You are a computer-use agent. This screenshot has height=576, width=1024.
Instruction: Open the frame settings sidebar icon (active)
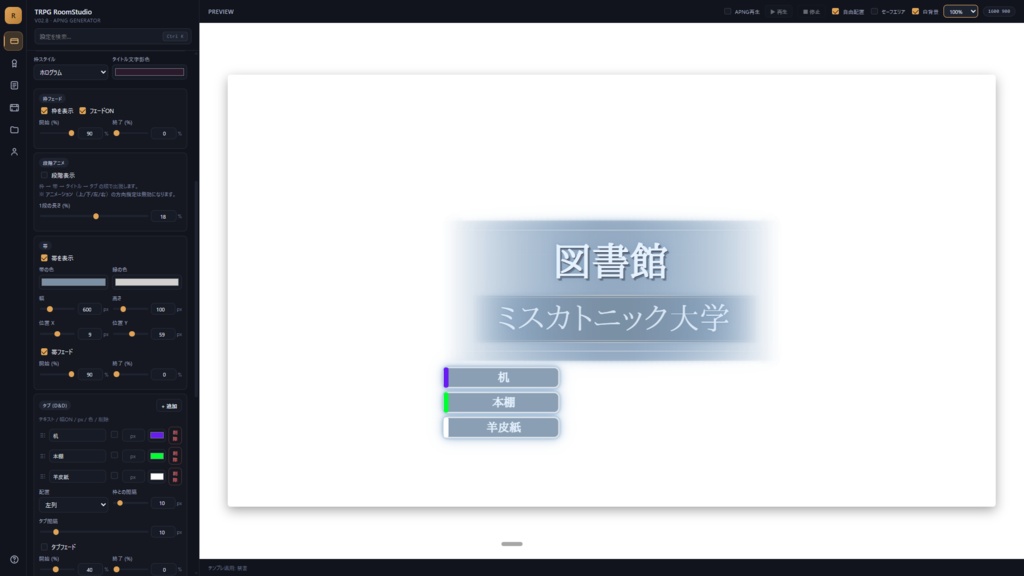14,41
